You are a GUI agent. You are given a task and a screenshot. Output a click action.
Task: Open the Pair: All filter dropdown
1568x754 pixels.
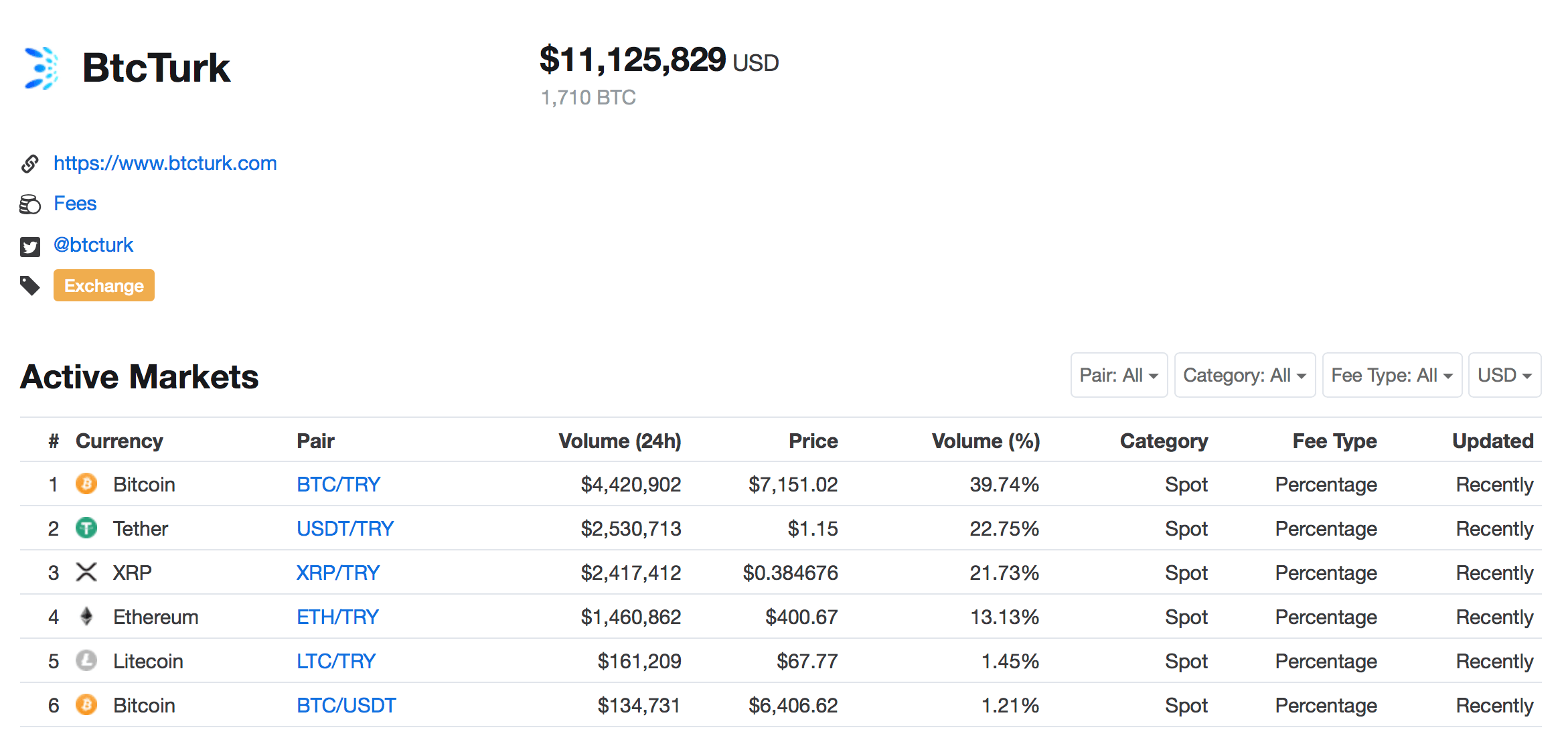1118,375
